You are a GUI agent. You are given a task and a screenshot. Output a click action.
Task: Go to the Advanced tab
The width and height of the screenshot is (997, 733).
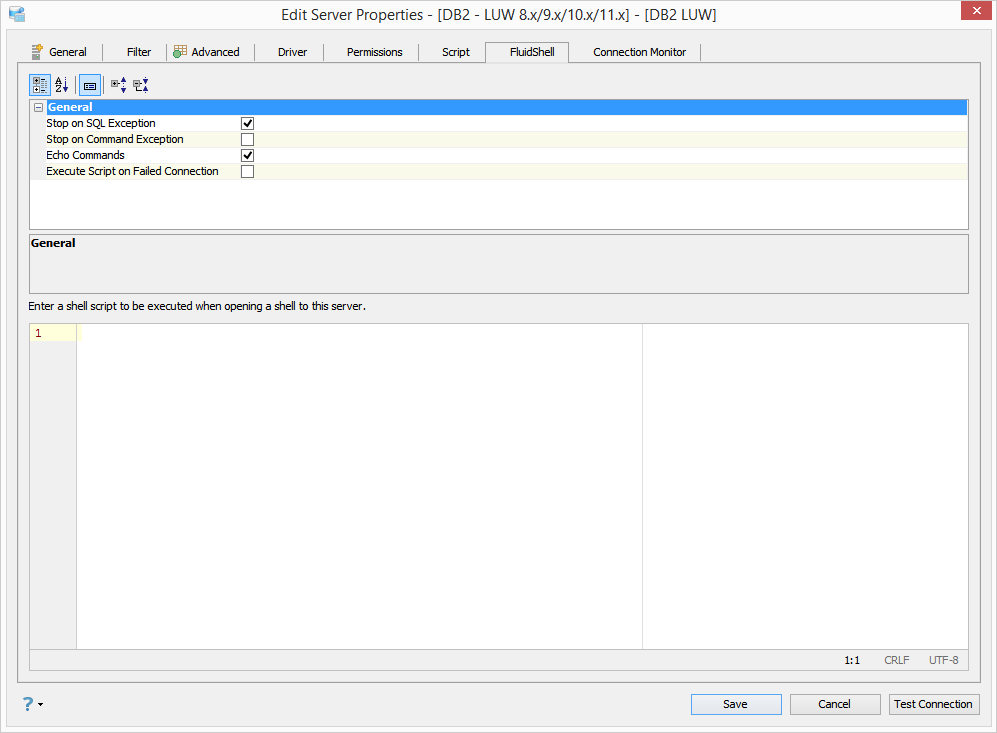pyautogui.click(x=207, y=52)
